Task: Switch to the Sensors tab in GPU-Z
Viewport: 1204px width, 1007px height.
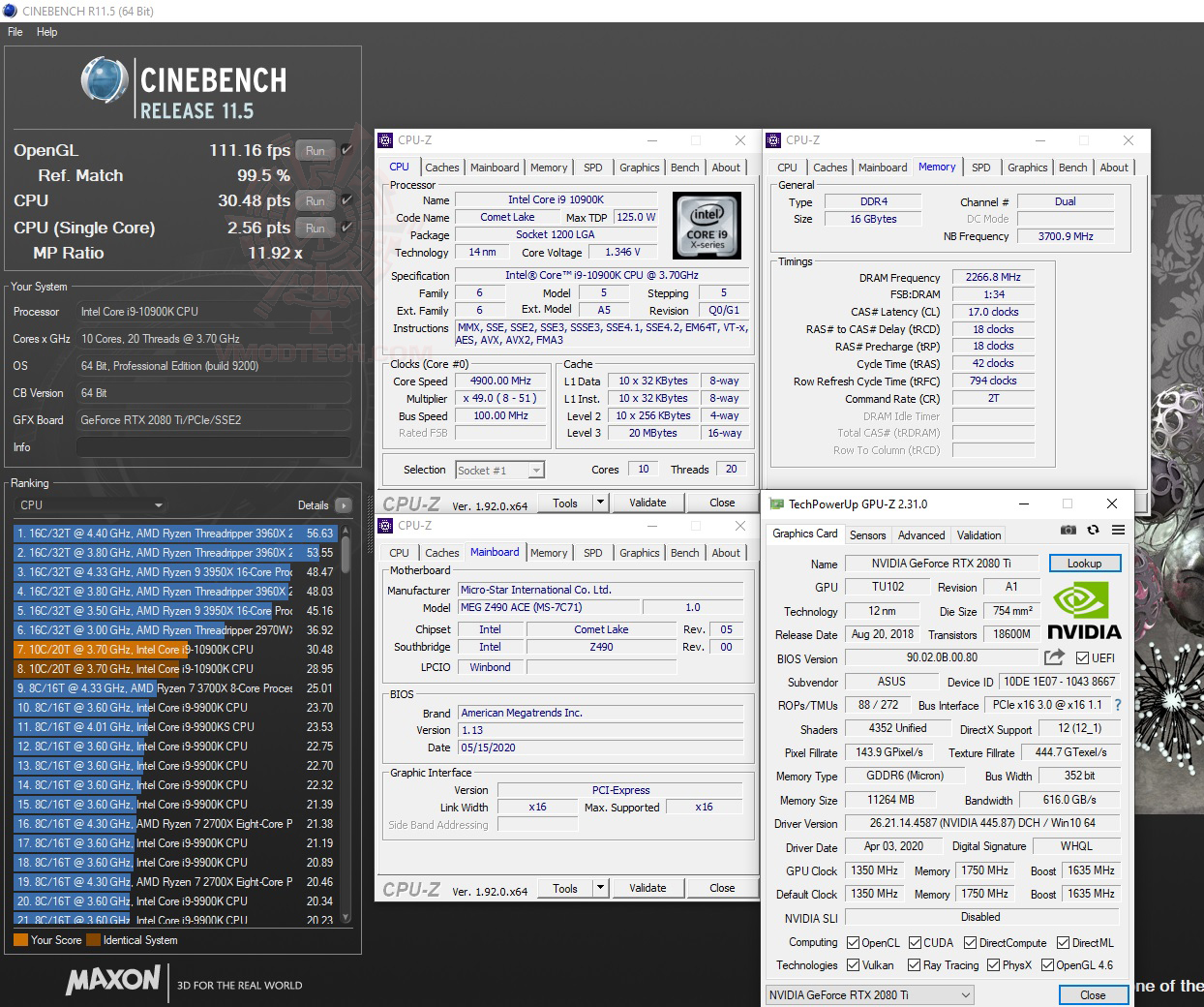Action: [868, 534]
